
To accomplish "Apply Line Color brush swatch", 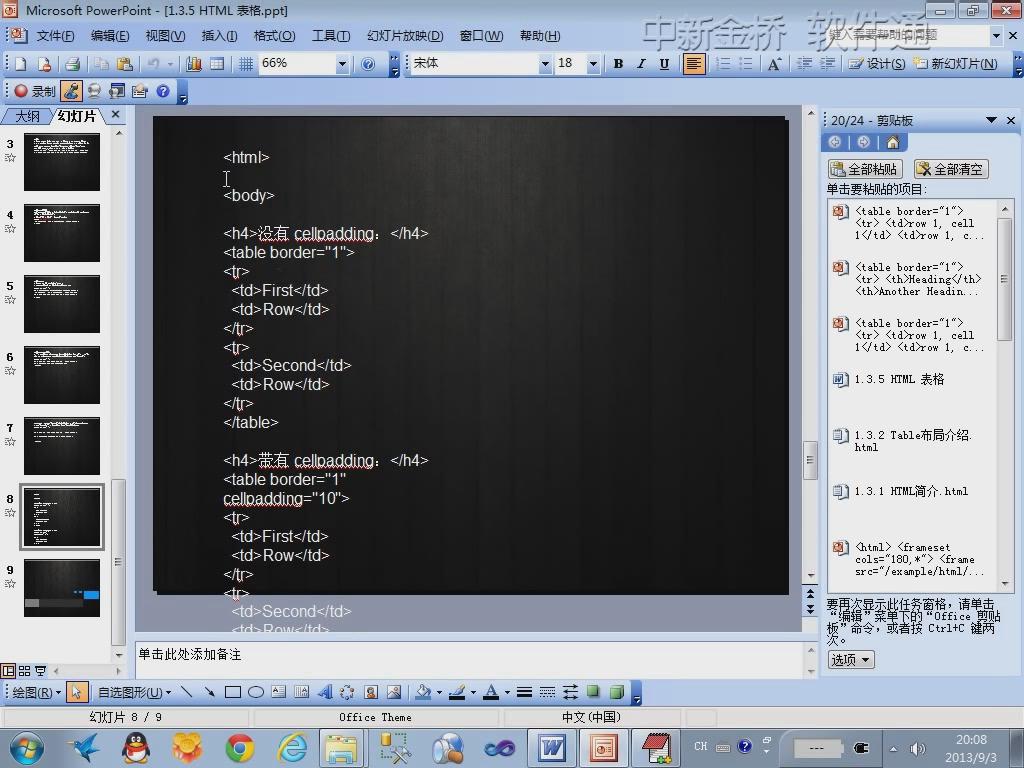I will 457,692.
